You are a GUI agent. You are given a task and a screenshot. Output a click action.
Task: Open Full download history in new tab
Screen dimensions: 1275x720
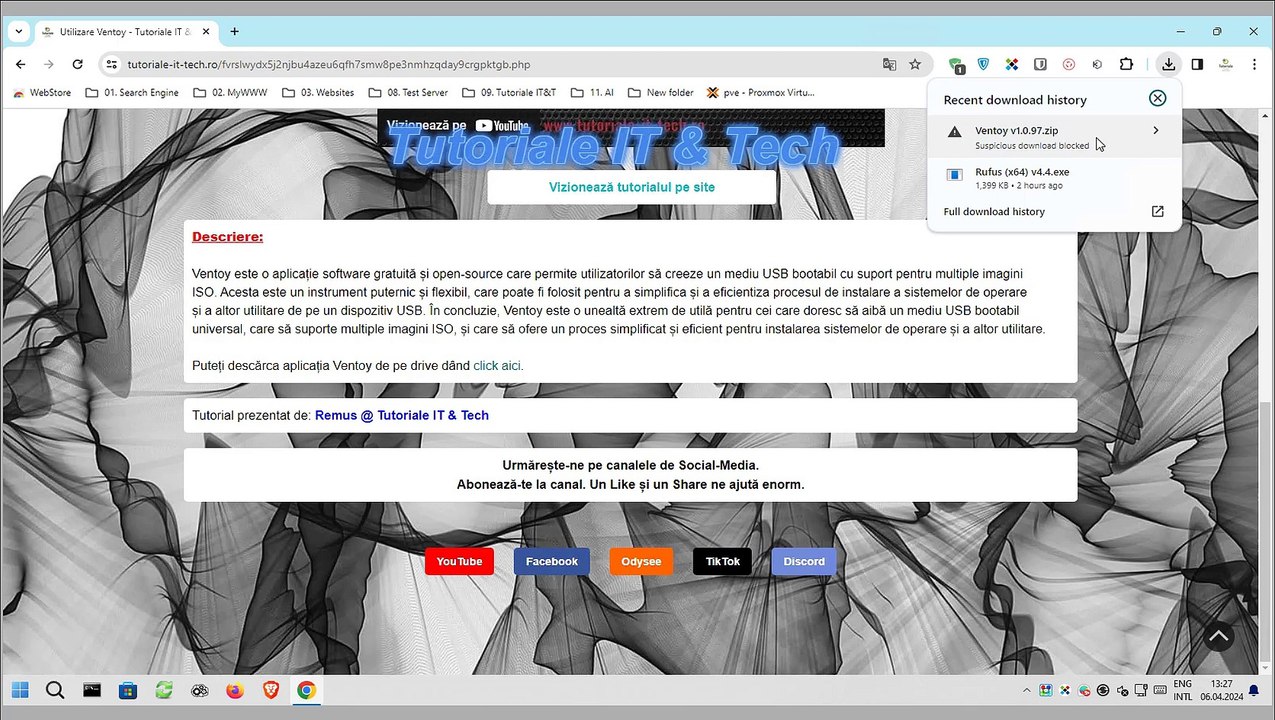[x=1157, y=212]
